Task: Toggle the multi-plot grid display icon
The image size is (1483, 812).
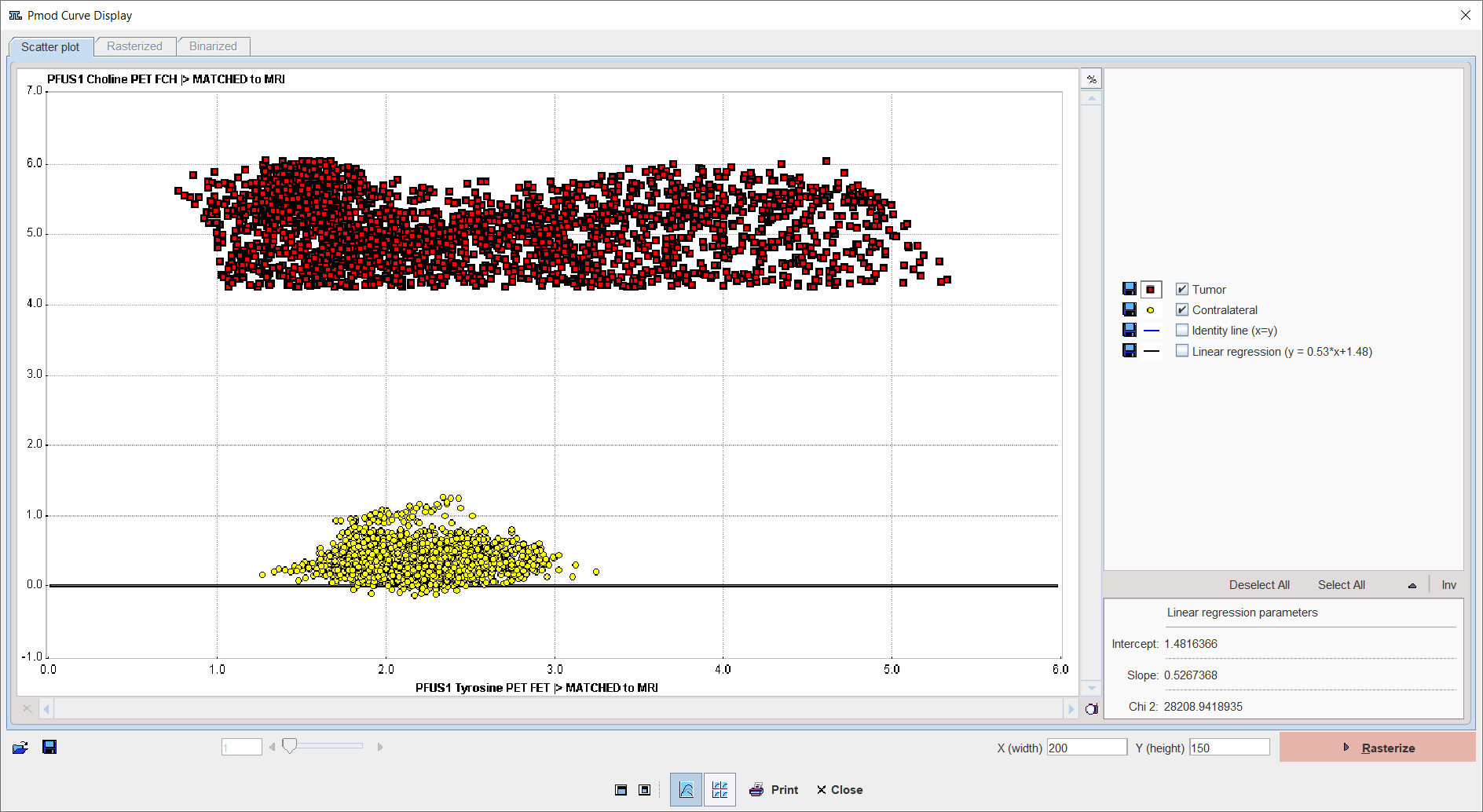Action: tap(720, 790)
